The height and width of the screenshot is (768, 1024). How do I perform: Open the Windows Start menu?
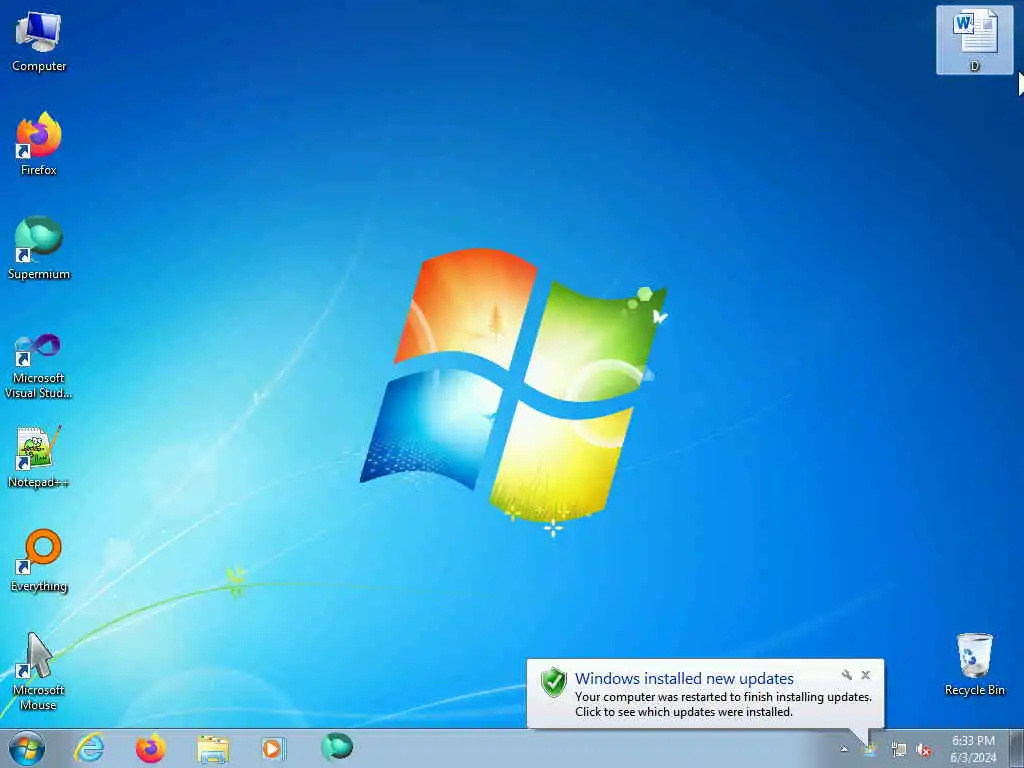click(x=27, y=748)
